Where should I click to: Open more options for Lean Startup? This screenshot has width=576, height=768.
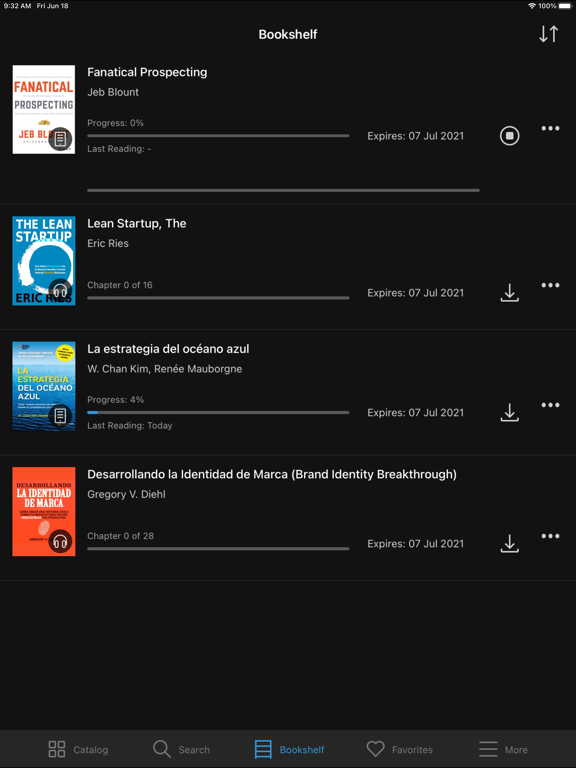(x=550, y=285)
